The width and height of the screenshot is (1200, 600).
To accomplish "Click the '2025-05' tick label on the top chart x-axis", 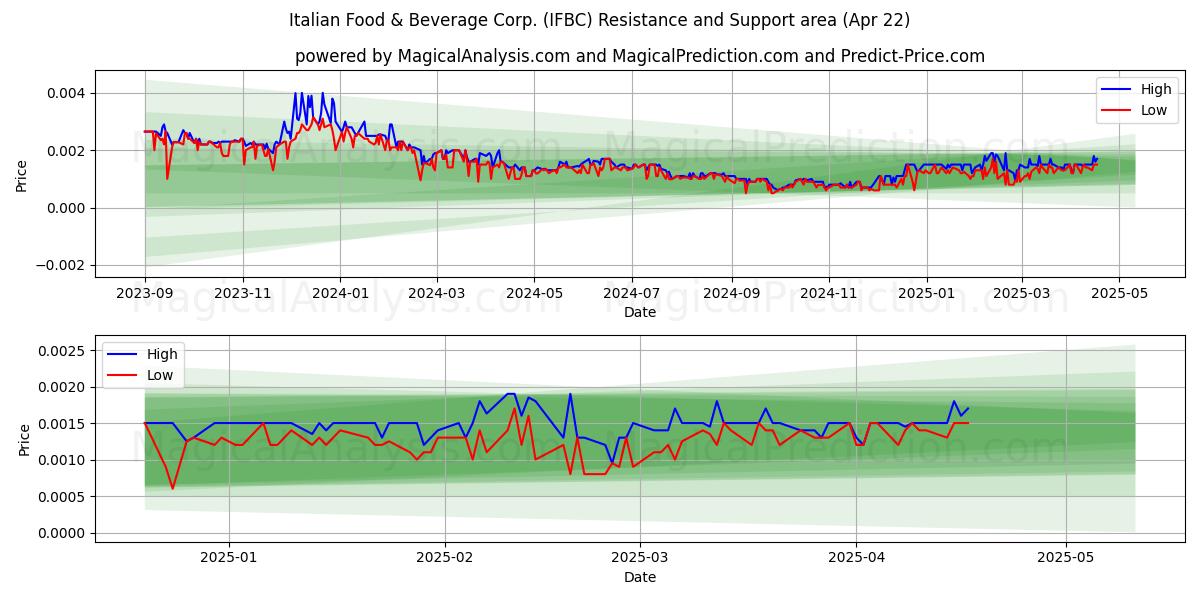I will pos(1118,293).
